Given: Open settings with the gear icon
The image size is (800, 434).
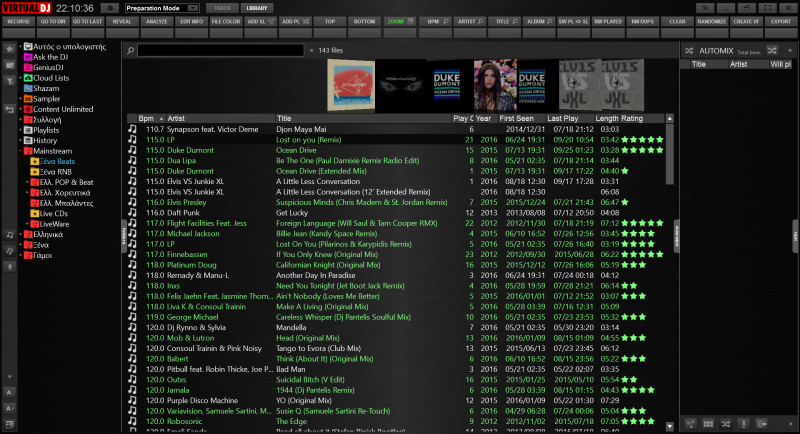Looking at the screenshot, I should (110, 7).
